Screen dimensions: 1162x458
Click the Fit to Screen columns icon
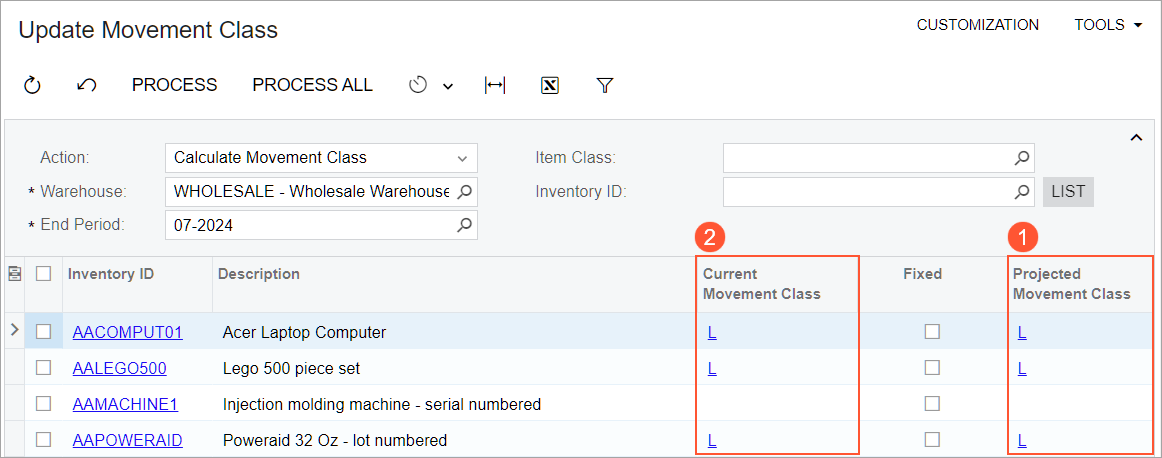494,86
